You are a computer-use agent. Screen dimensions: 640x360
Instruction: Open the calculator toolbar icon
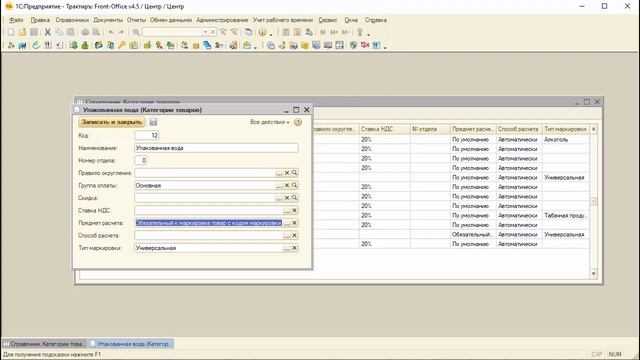[286, 32]
